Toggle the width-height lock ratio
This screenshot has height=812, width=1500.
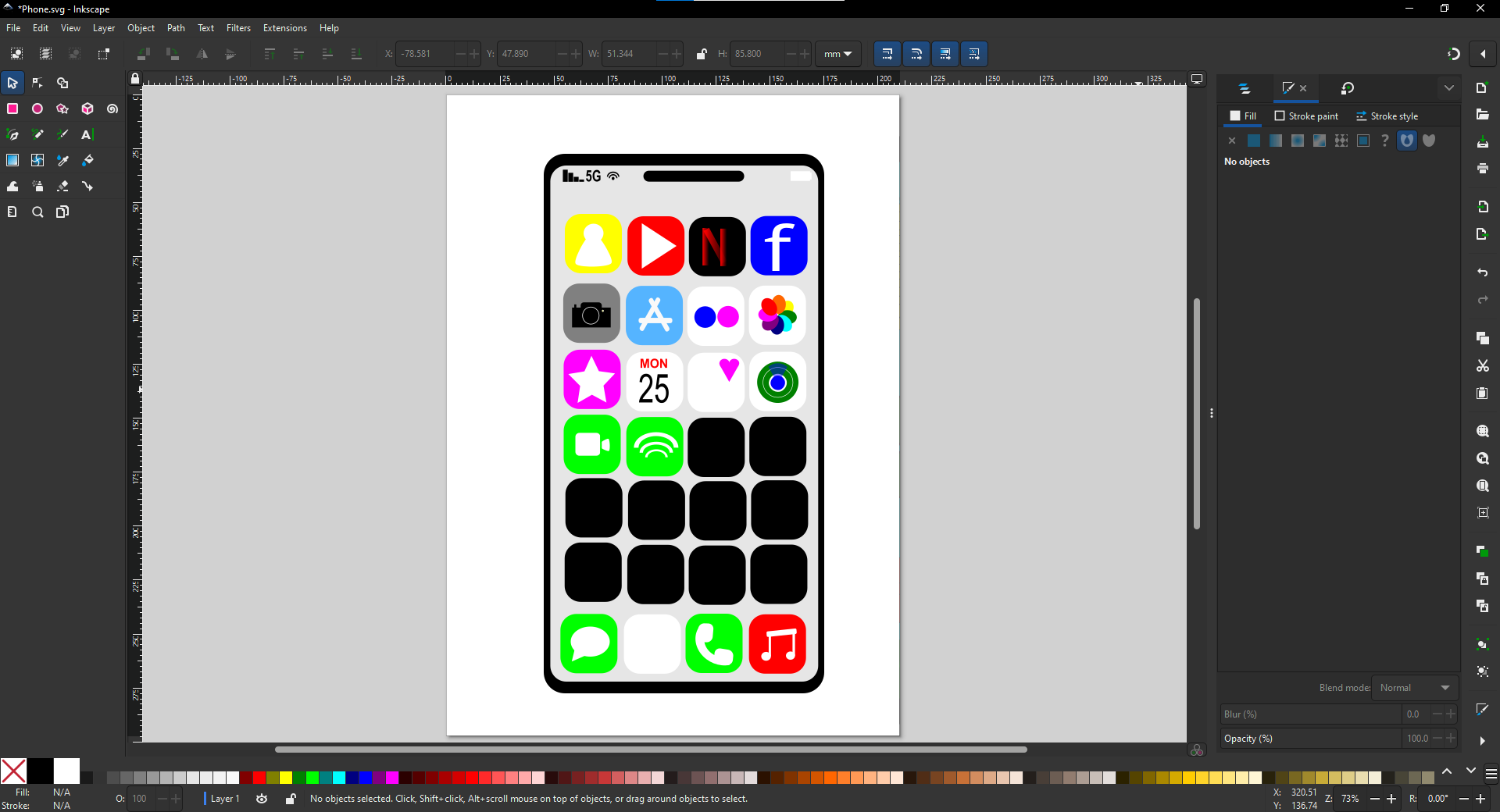coord(701,54)
